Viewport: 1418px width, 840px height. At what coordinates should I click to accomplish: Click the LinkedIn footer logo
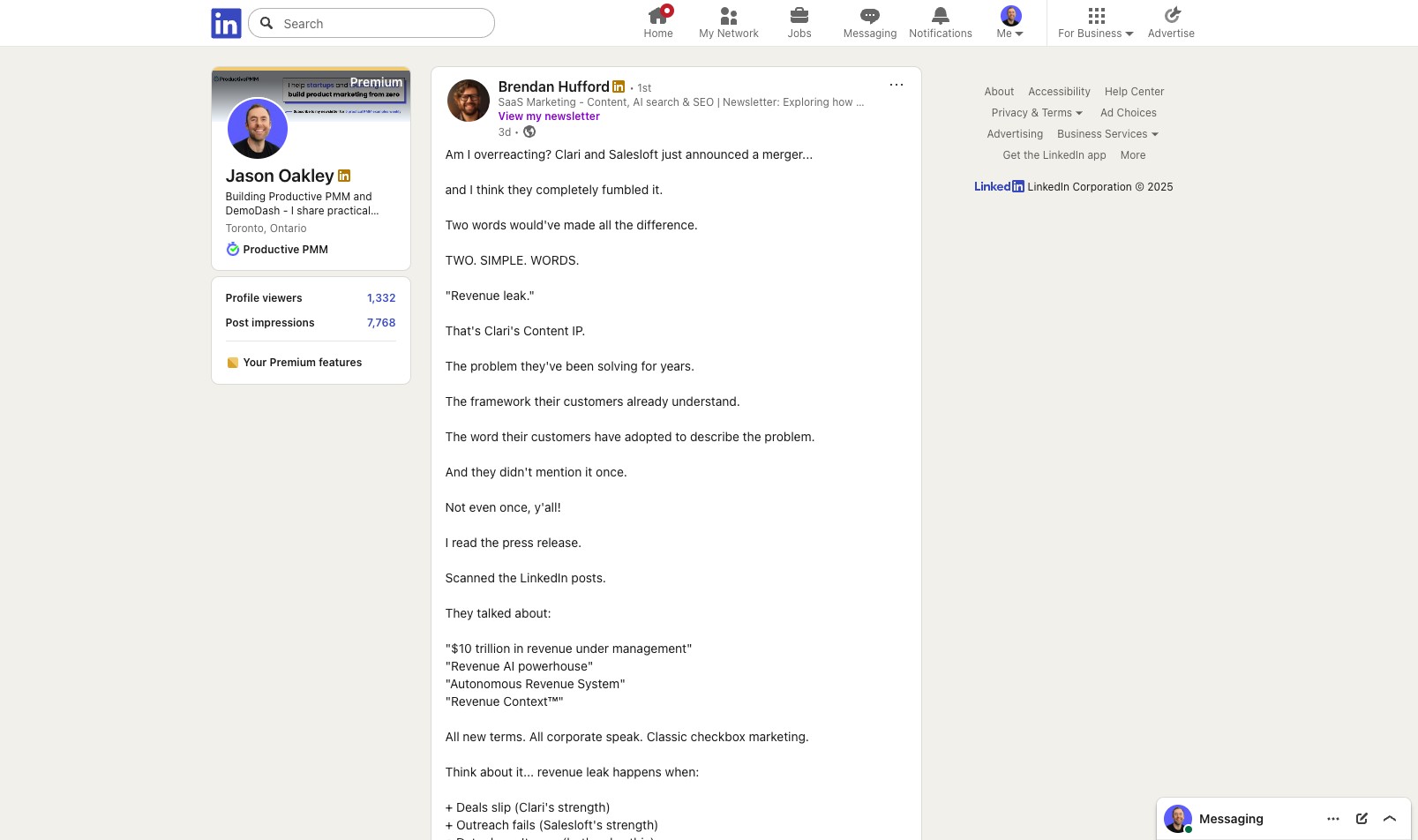click(999, 187)
